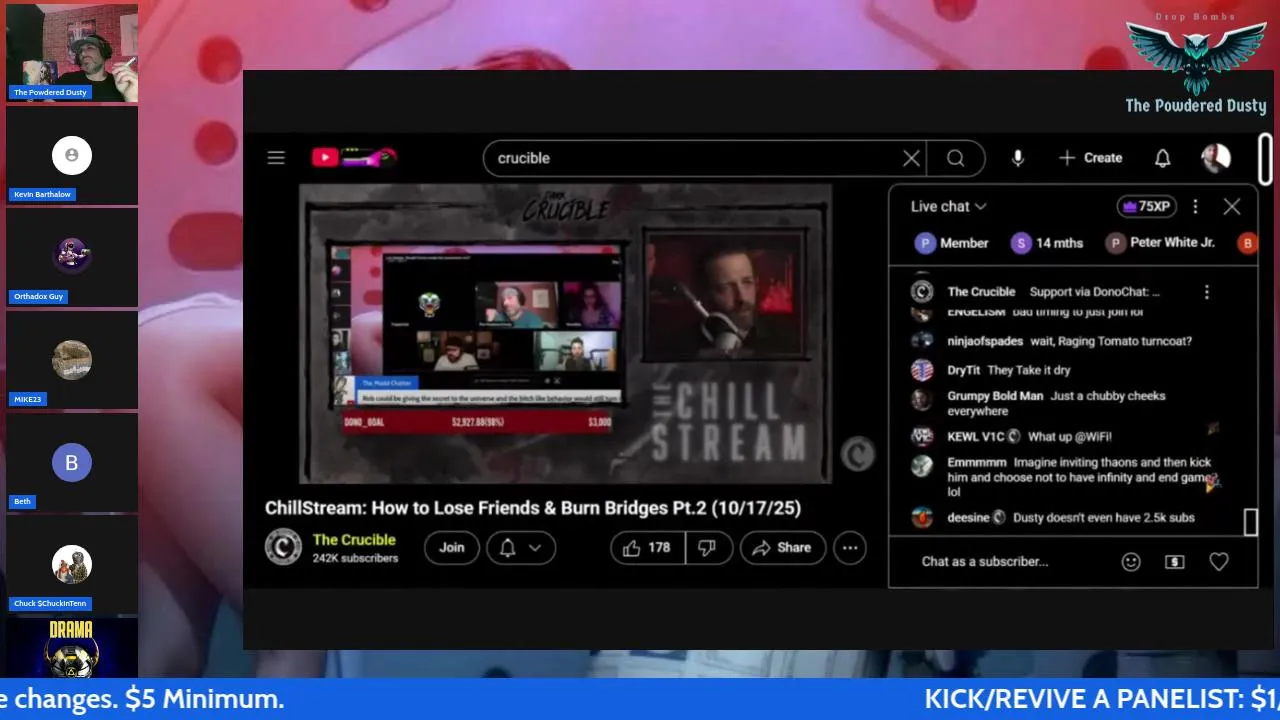Click the Share button
The height and width of the screenshot is (720, 1280).
click(x=782, y=547)
